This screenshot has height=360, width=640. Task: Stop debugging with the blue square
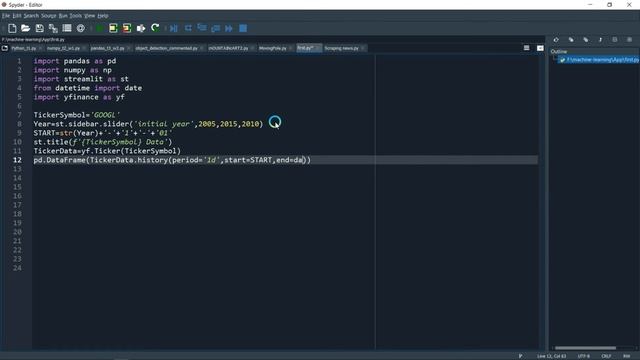[243, 28]
